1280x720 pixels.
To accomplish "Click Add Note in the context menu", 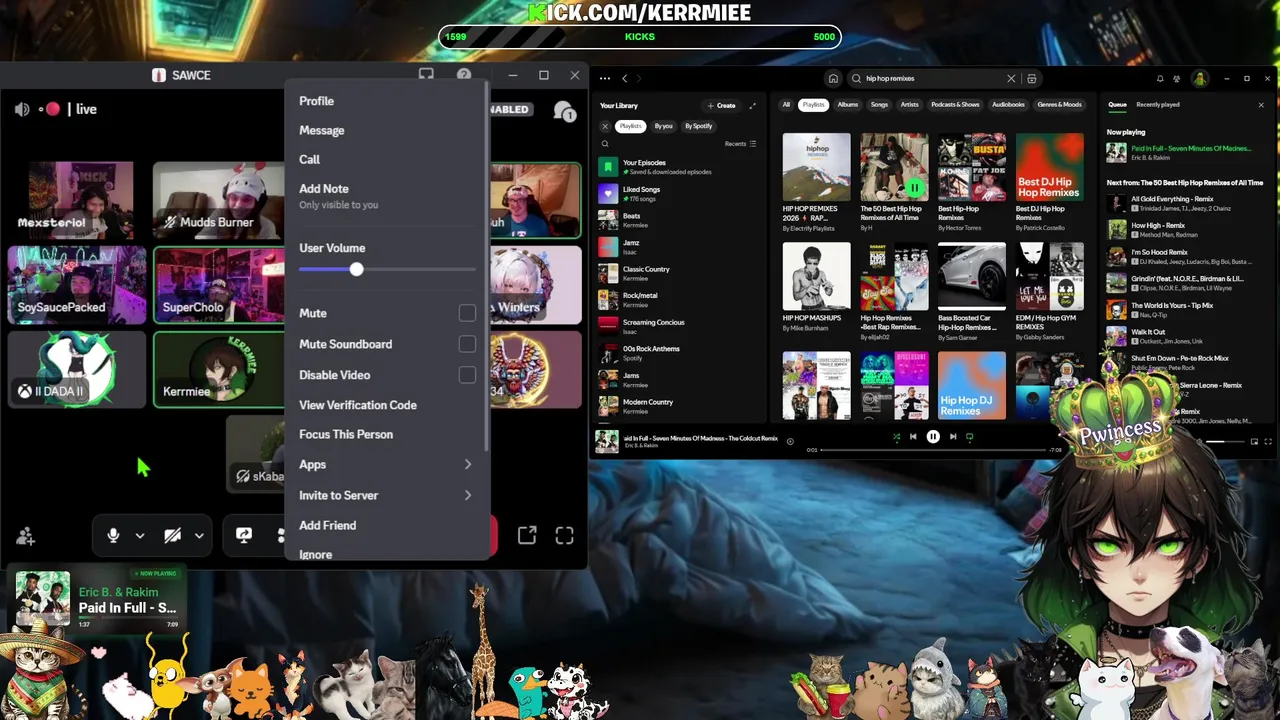I will point(385,195).
